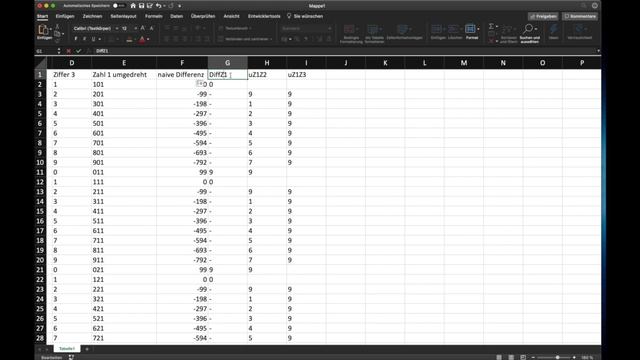
Task: Click the decrease font size icon
Action: (x=151, y=28)
